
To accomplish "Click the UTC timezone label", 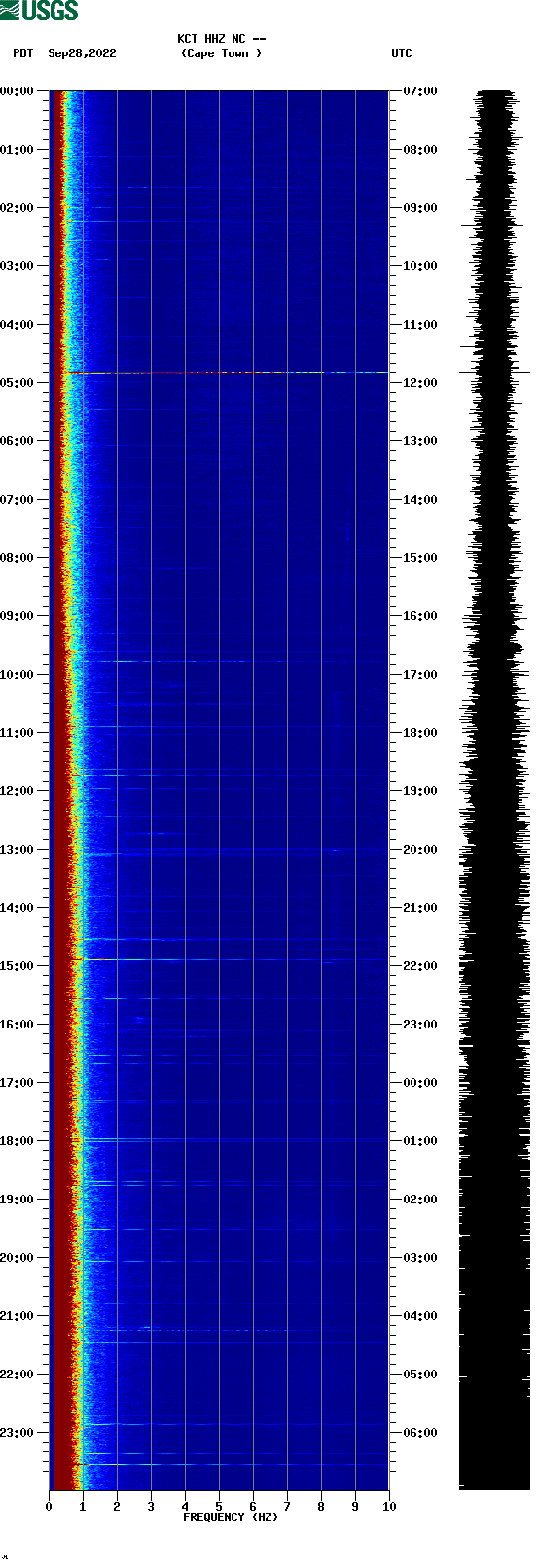I will click(x=402, y=53).
